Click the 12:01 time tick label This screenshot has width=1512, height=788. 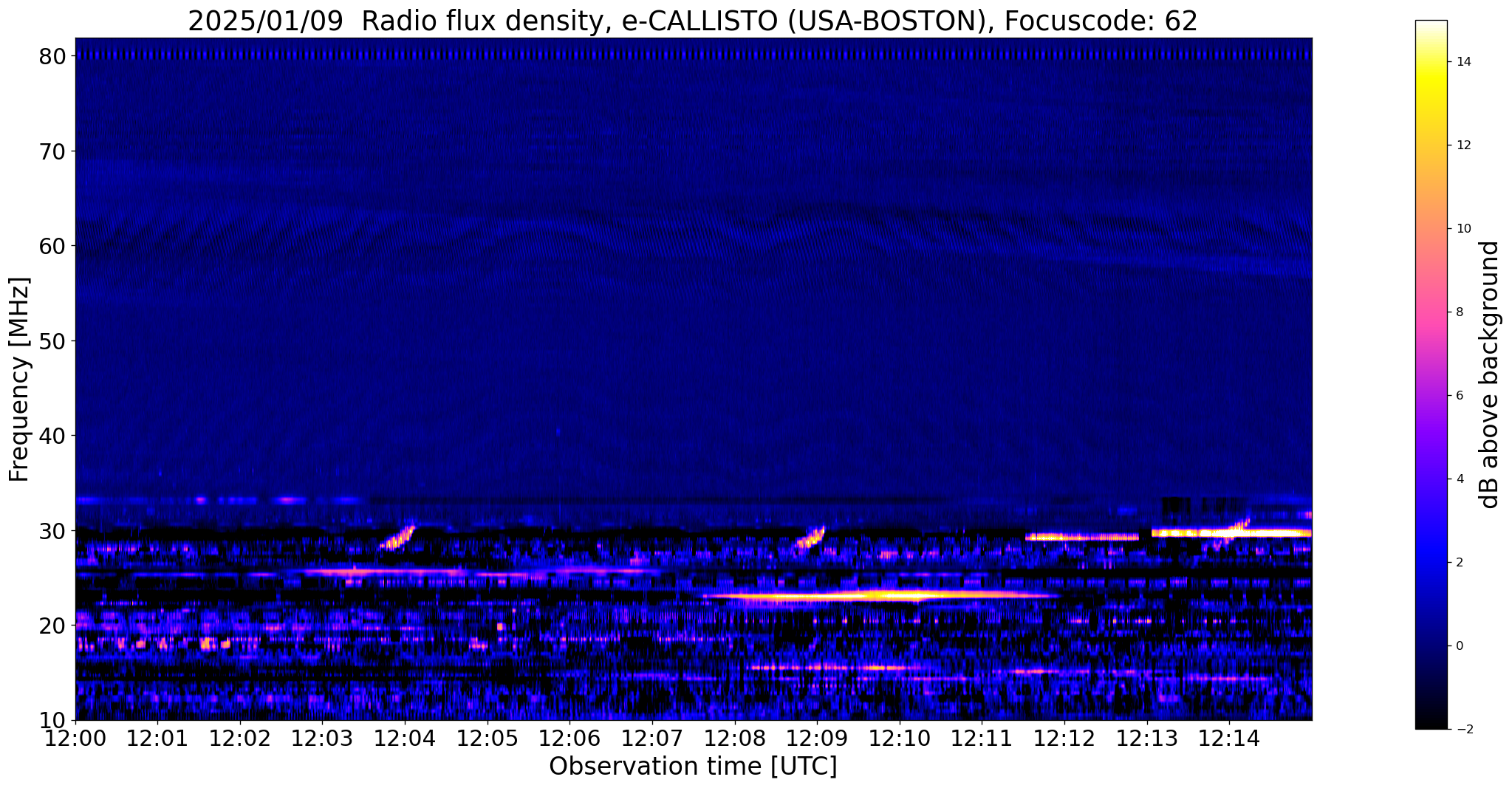pyautogui.click(x=157, y=738)
